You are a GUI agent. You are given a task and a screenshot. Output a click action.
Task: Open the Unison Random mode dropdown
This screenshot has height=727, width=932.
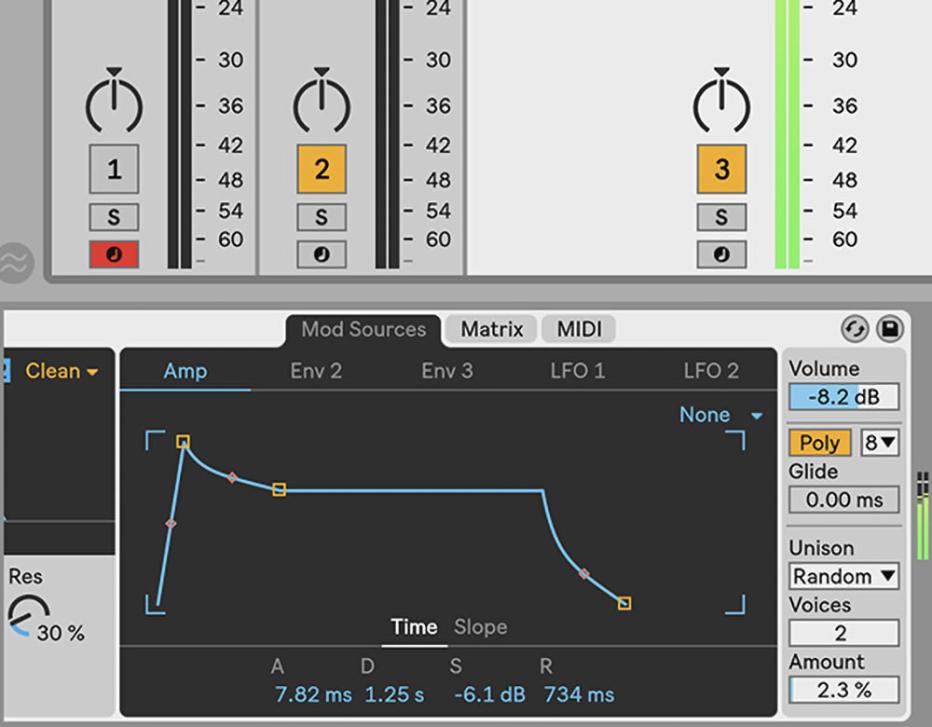(x=843, y=576)
